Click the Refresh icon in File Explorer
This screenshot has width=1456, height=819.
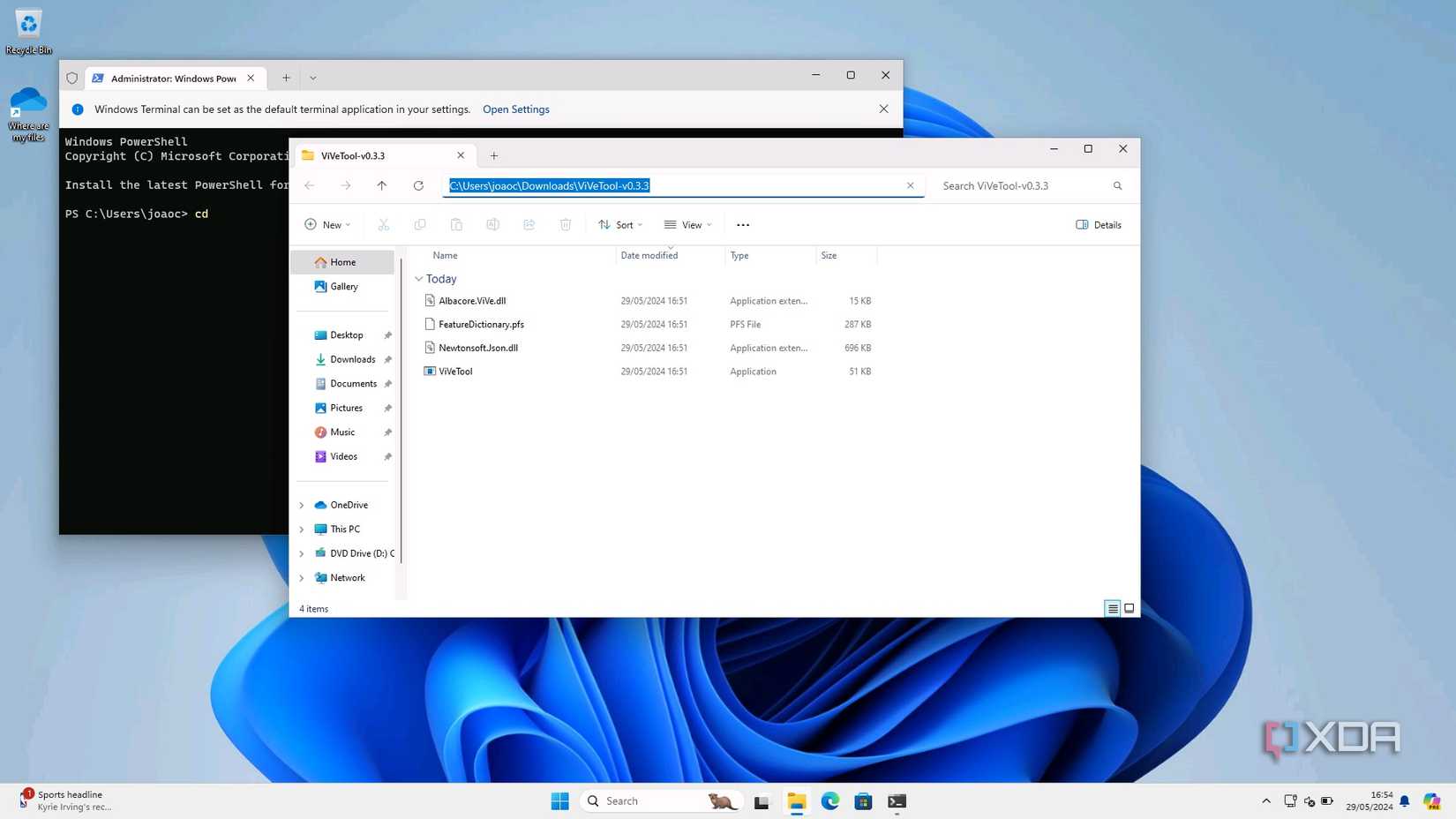click(x=418, y=185)
